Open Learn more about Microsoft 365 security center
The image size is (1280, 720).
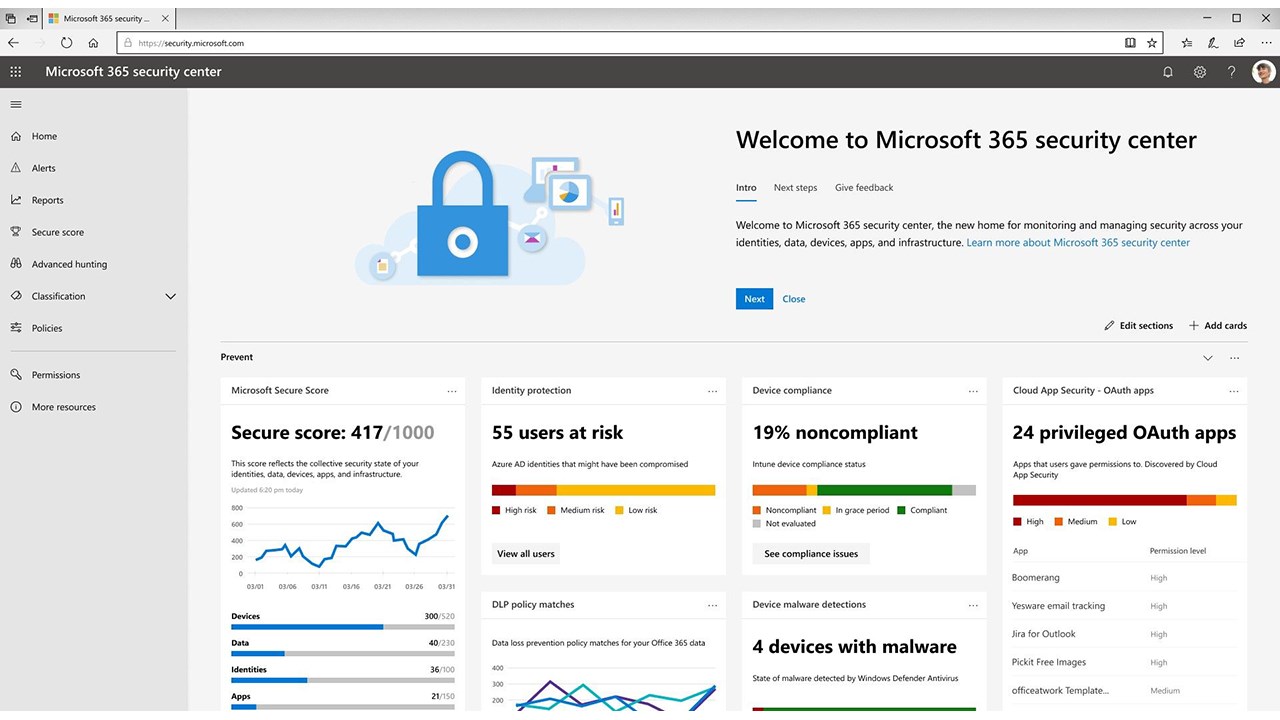pos(1078,242)
